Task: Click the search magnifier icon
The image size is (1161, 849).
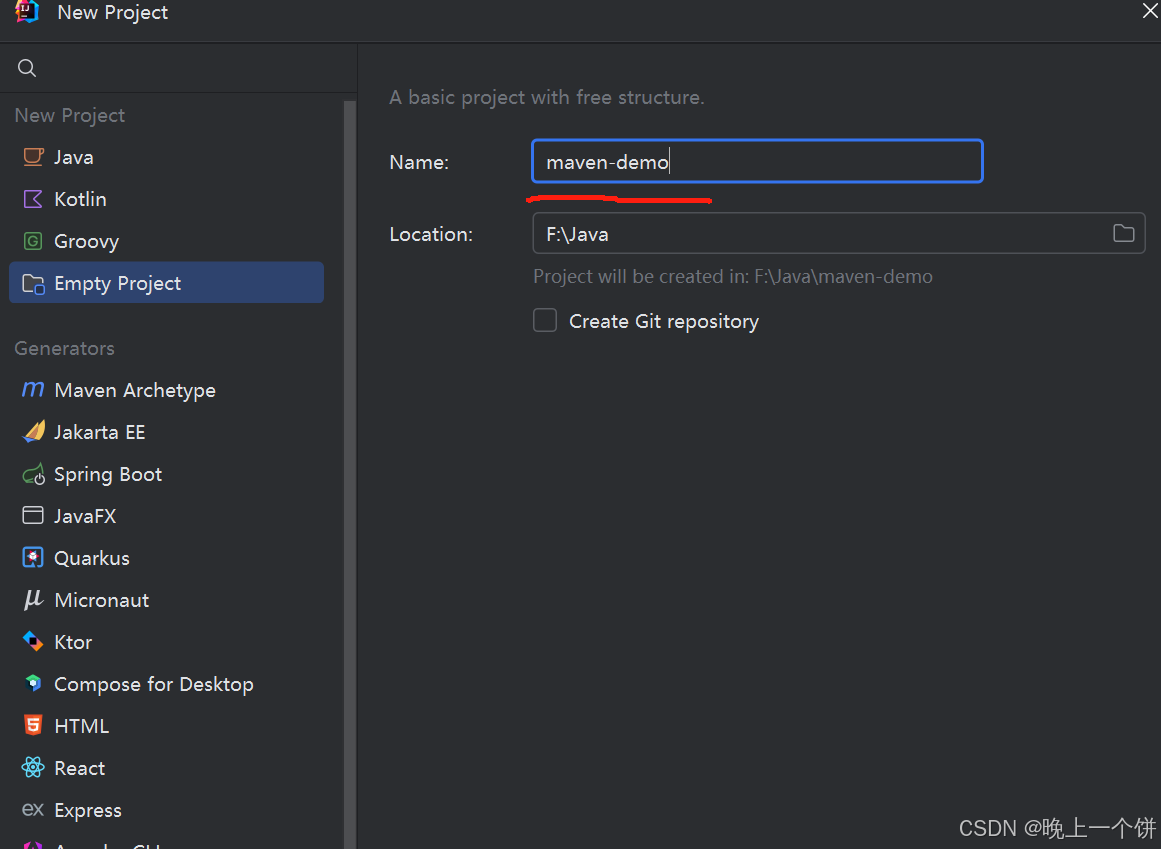Action: 27,68
